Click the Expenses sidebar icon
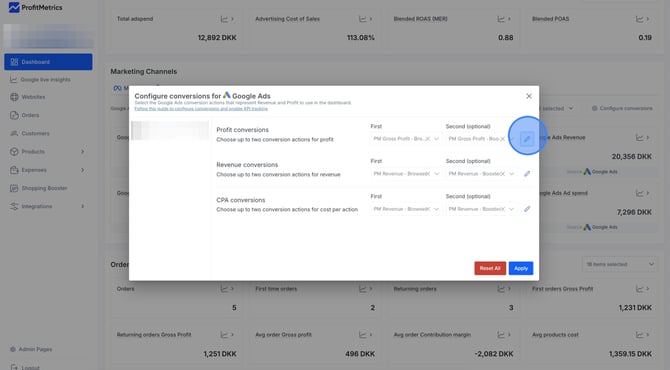Screen dimensions: 670x370 pos(14,170)
